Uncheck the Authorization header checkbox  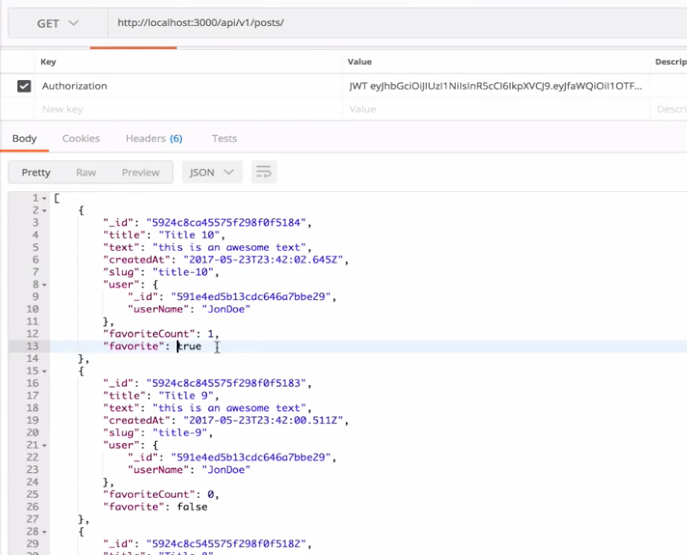[x=24, y=87]
